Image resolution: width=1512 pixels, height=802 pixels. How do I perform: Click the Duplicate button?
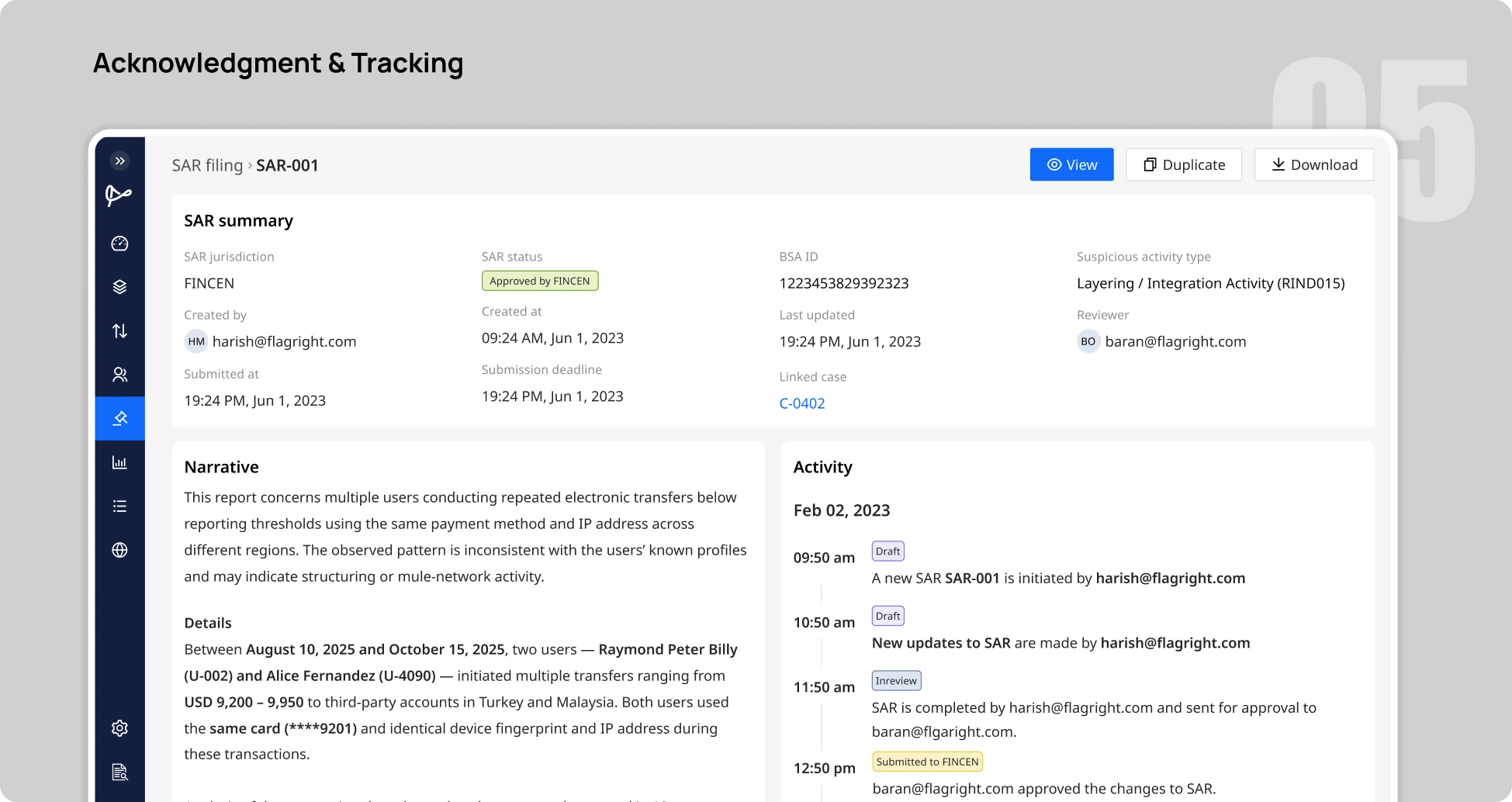[x=1184, y=164]
